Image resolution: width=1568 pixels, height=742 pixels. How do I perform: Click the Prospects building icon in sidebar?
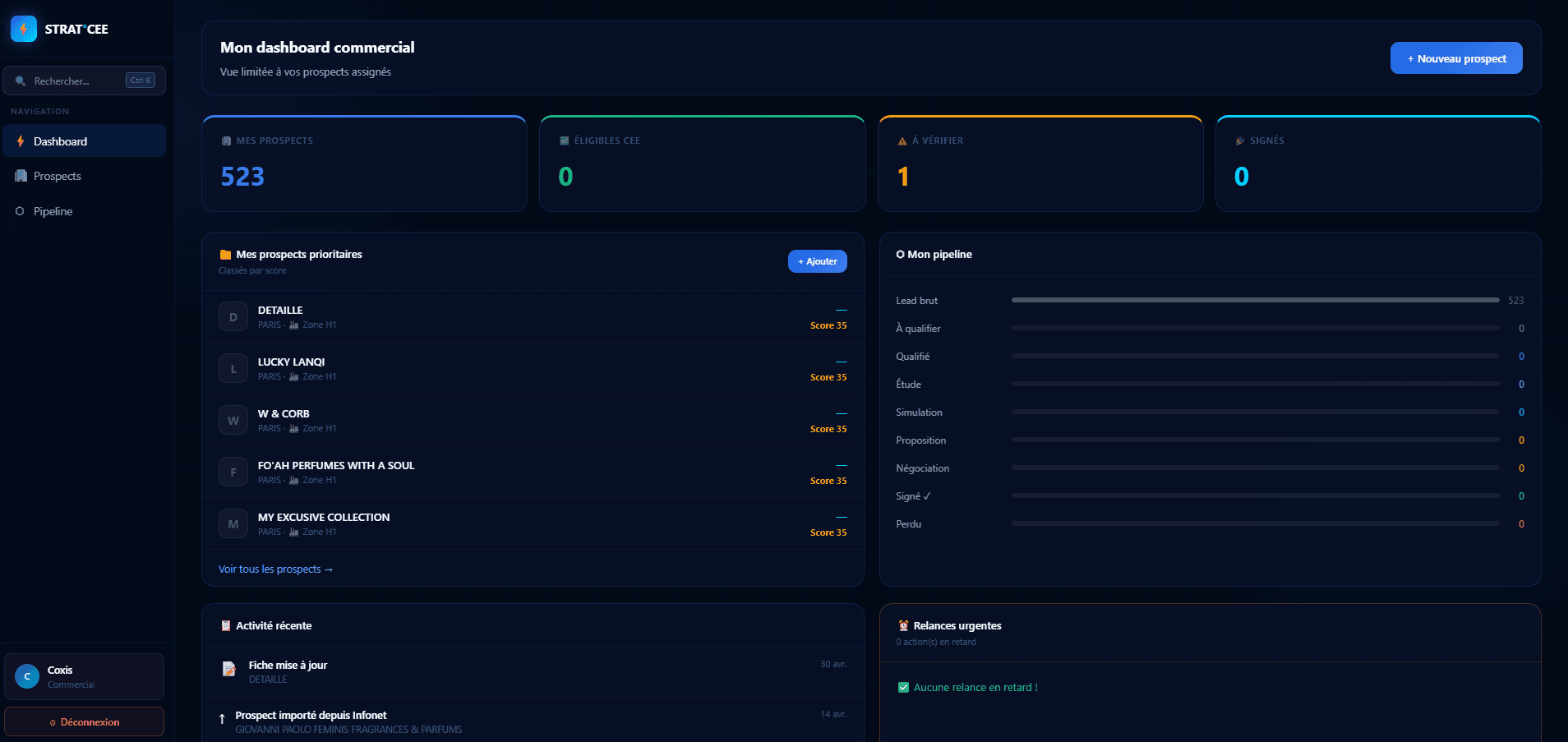click(21, 176)
